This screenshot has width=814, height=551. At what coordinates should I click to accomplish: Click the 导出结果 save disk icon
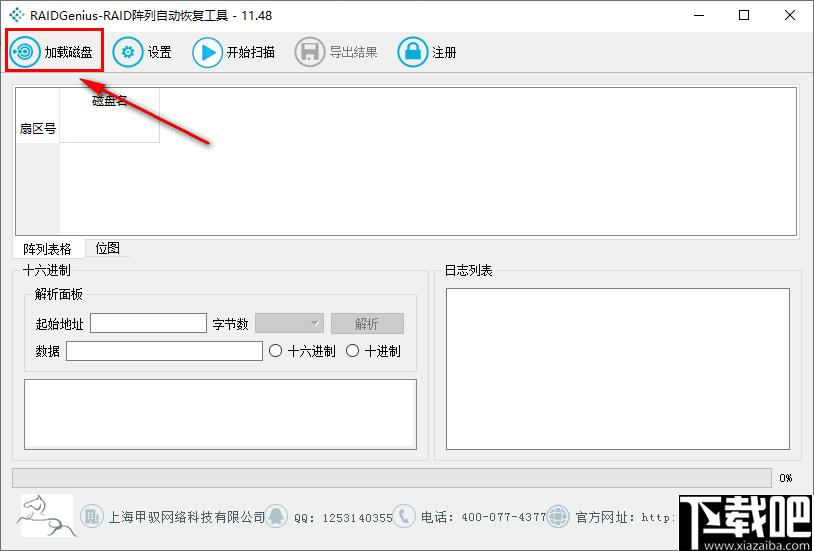point(310,52)
